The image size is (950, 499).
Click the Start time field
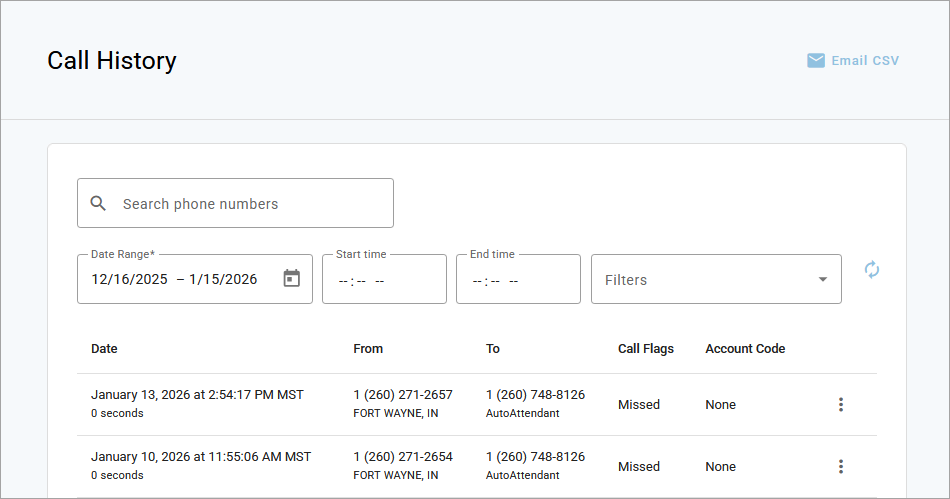[384, 279]
